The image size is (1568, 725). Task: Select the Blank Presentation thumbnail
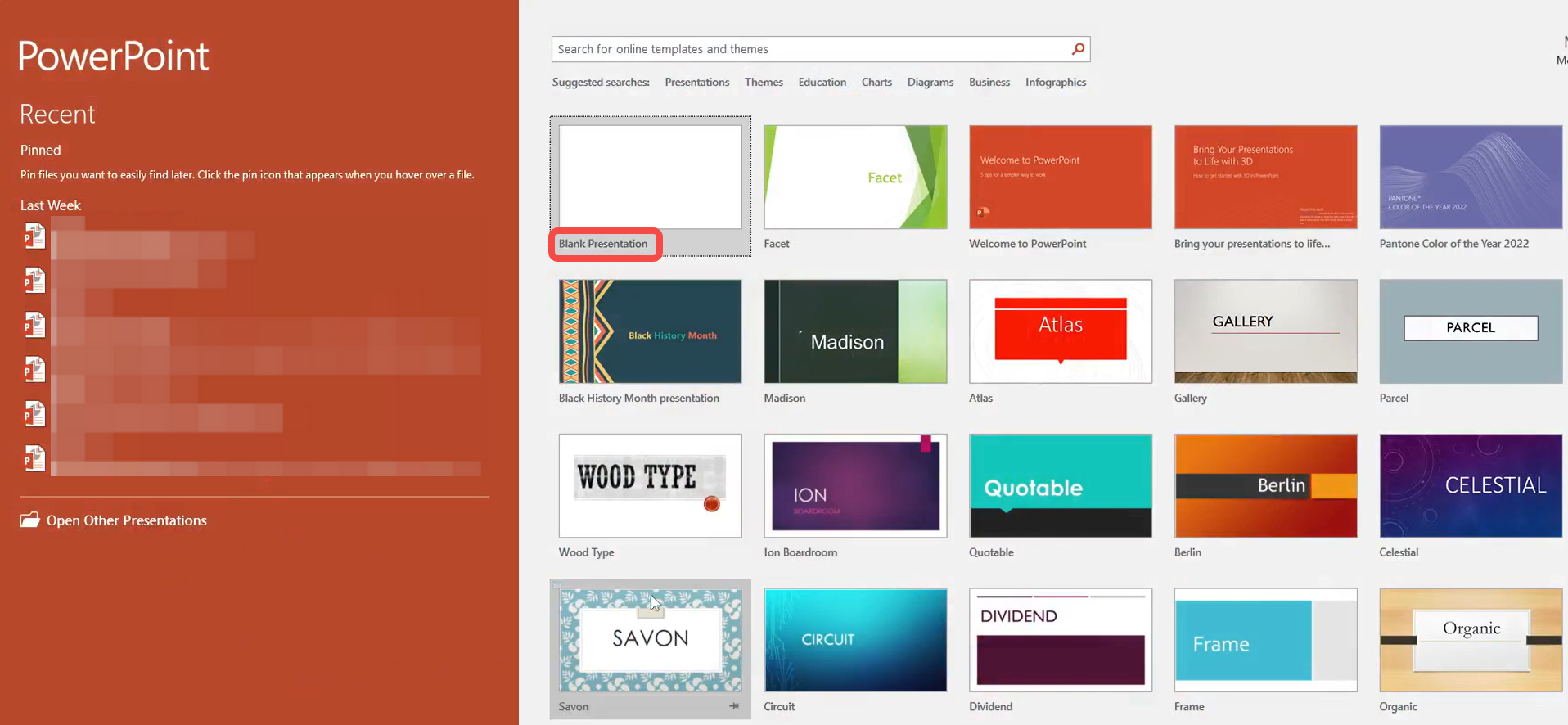[651, 177]
